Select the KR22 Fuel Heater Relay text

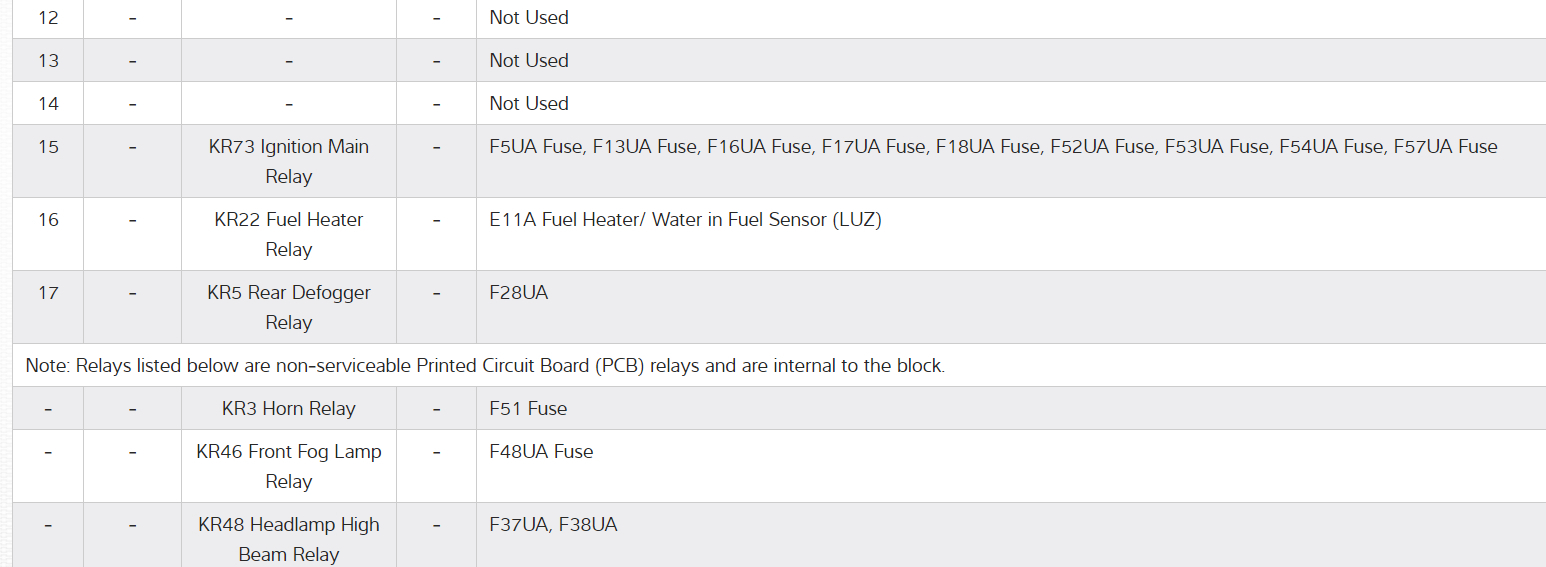288,234
